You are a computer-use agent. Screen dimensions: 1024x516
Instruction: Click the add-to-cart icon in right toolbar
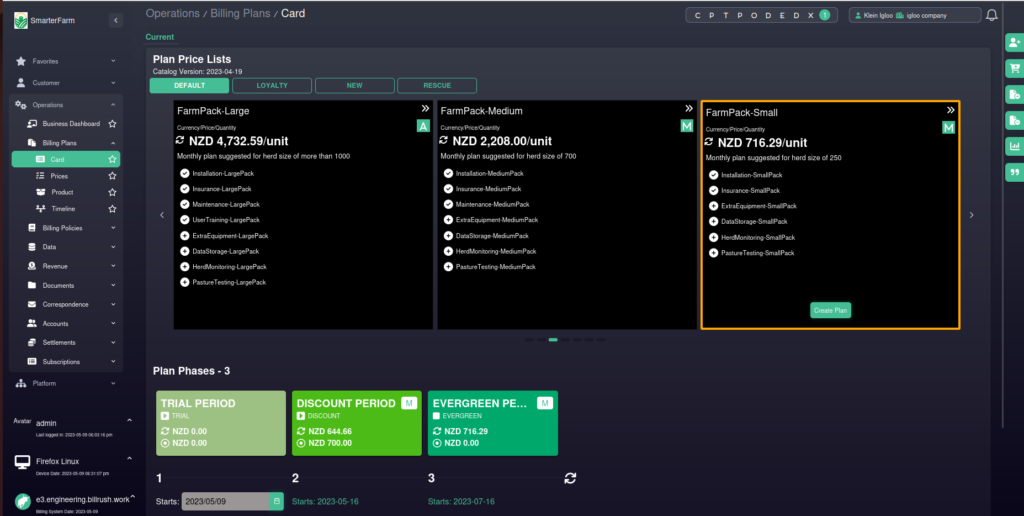tap(1014, 68)
